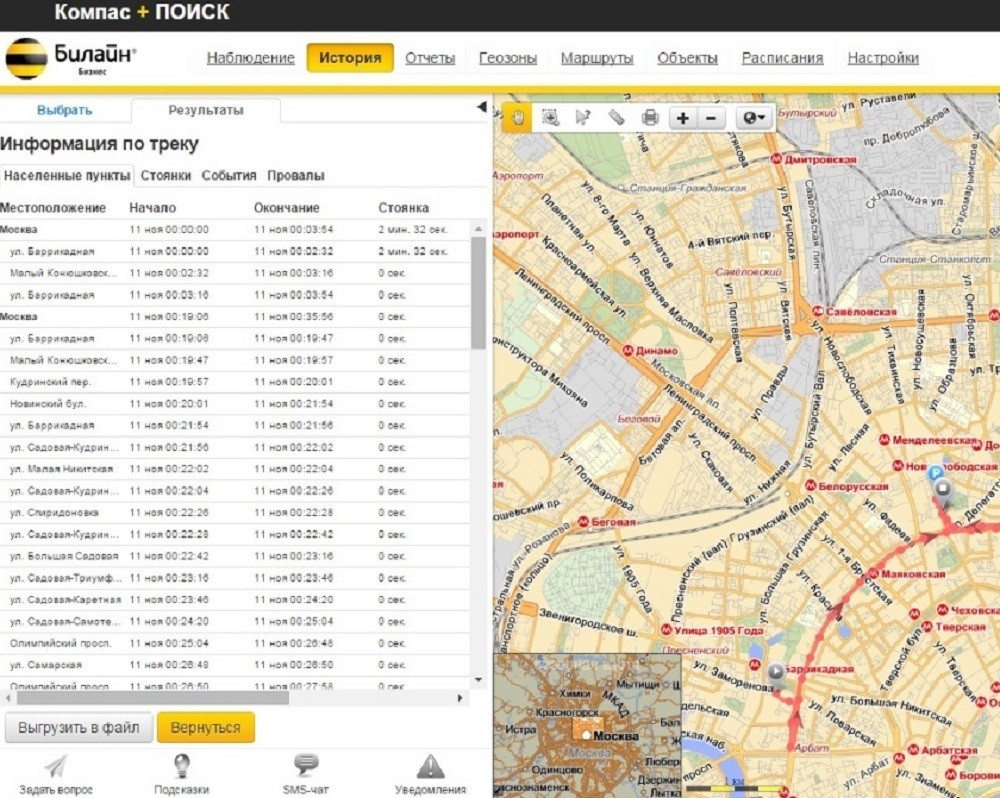Screen dimensions: 1000x798
Task: Click Белорусская metro station icon
Action: [811, 485]
